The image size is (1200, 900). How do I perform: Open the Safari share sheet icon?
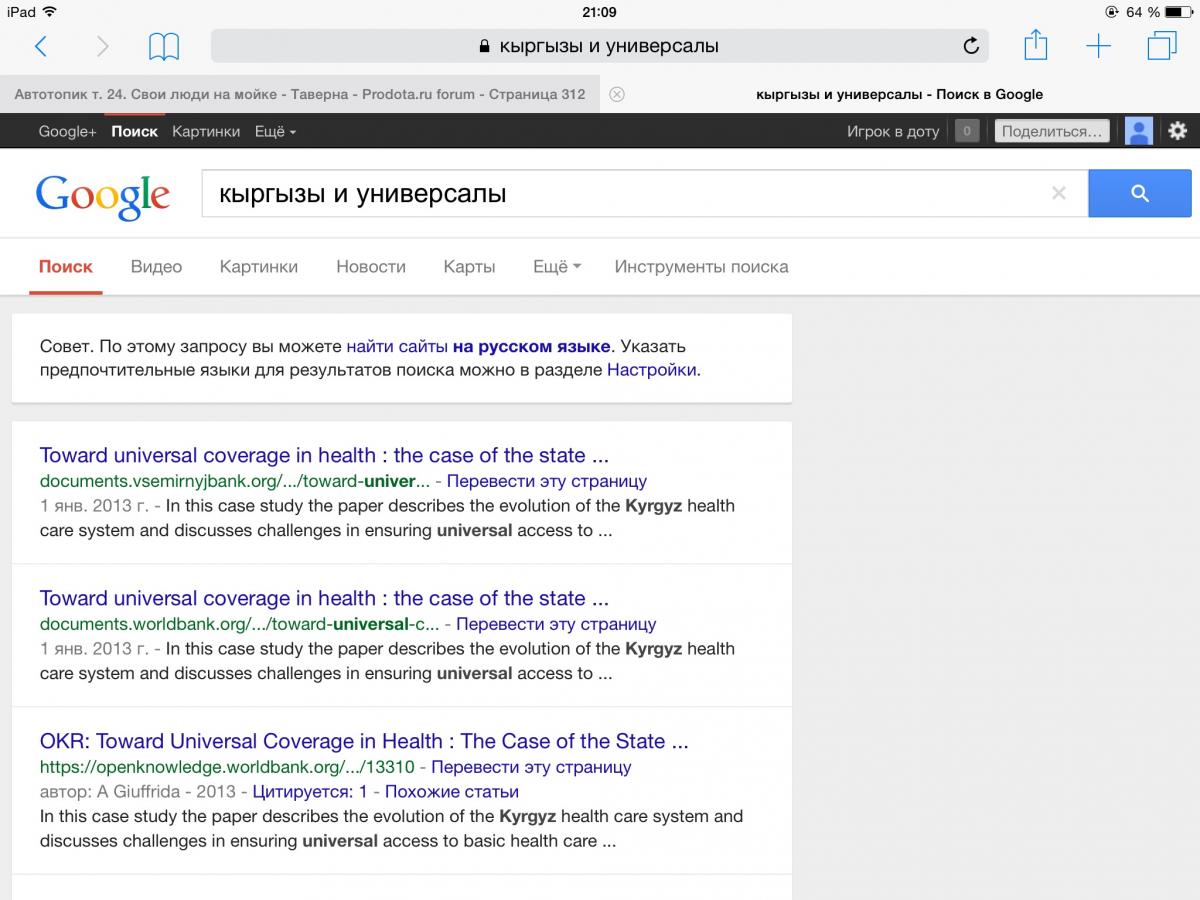point(1036,45)
